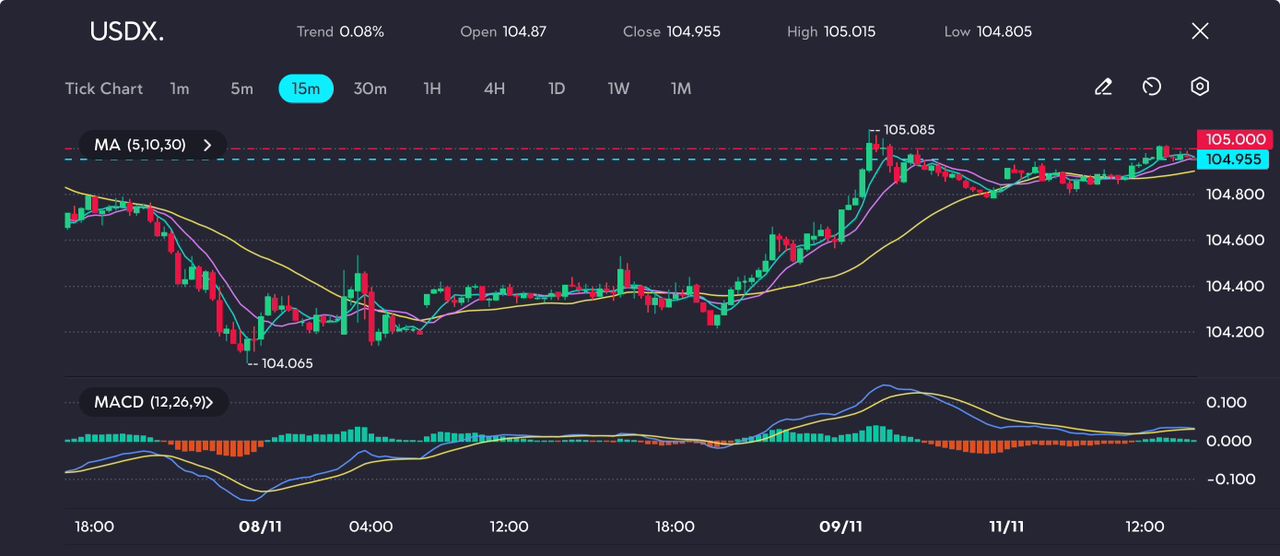Switch to Tick Chart view
The width and height of the screenshot is (1280, 556).
point(104,88)
